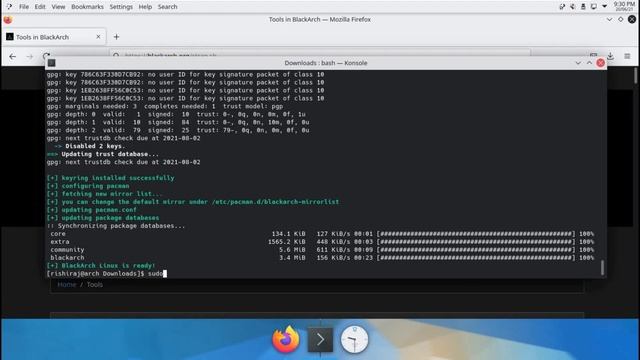Go back in Firefox
This screenshot has height=360, width=640.
pyautogui.click(x=12, y=56)
